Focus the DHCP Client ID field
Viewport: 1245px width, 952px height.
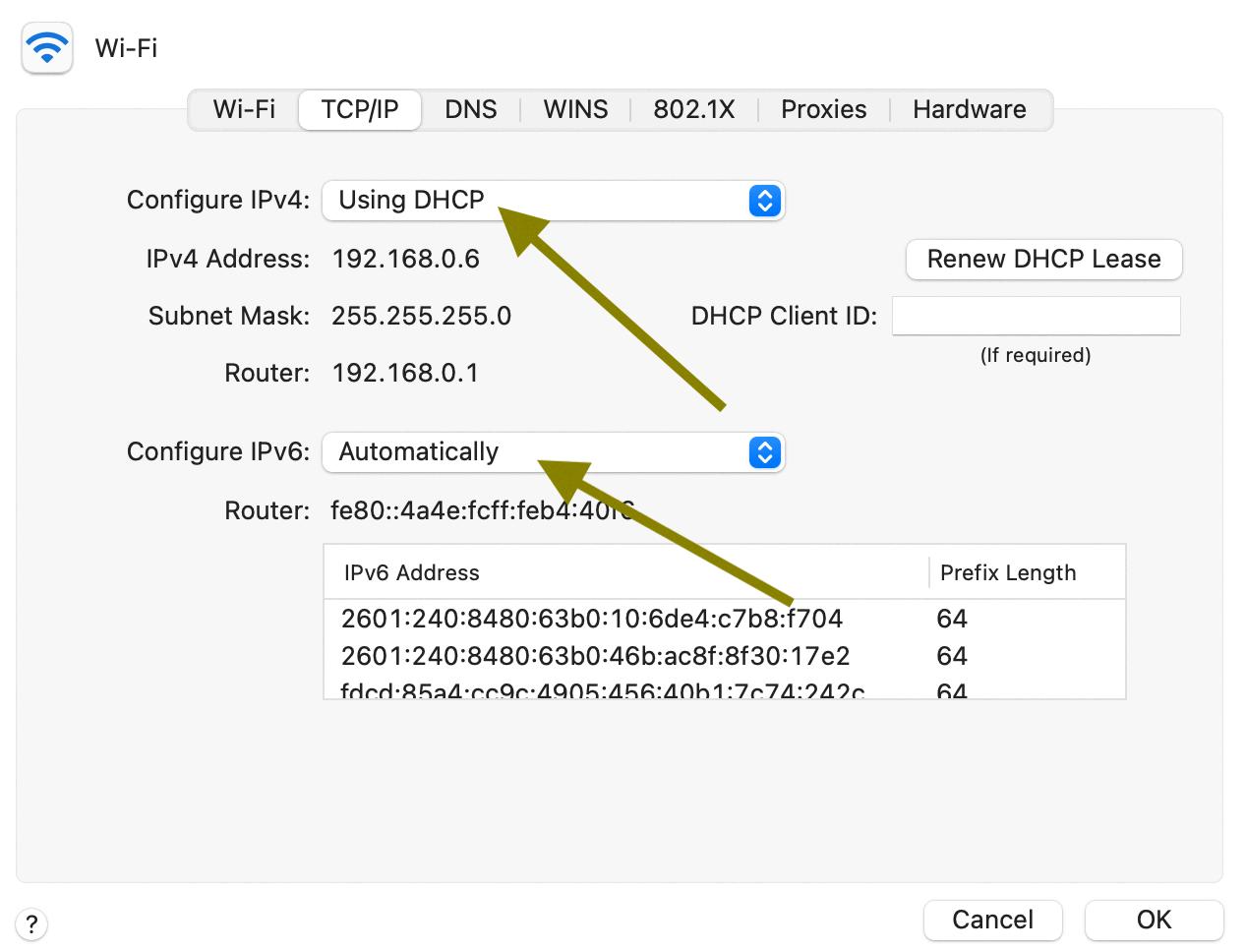coord(1037,316)
